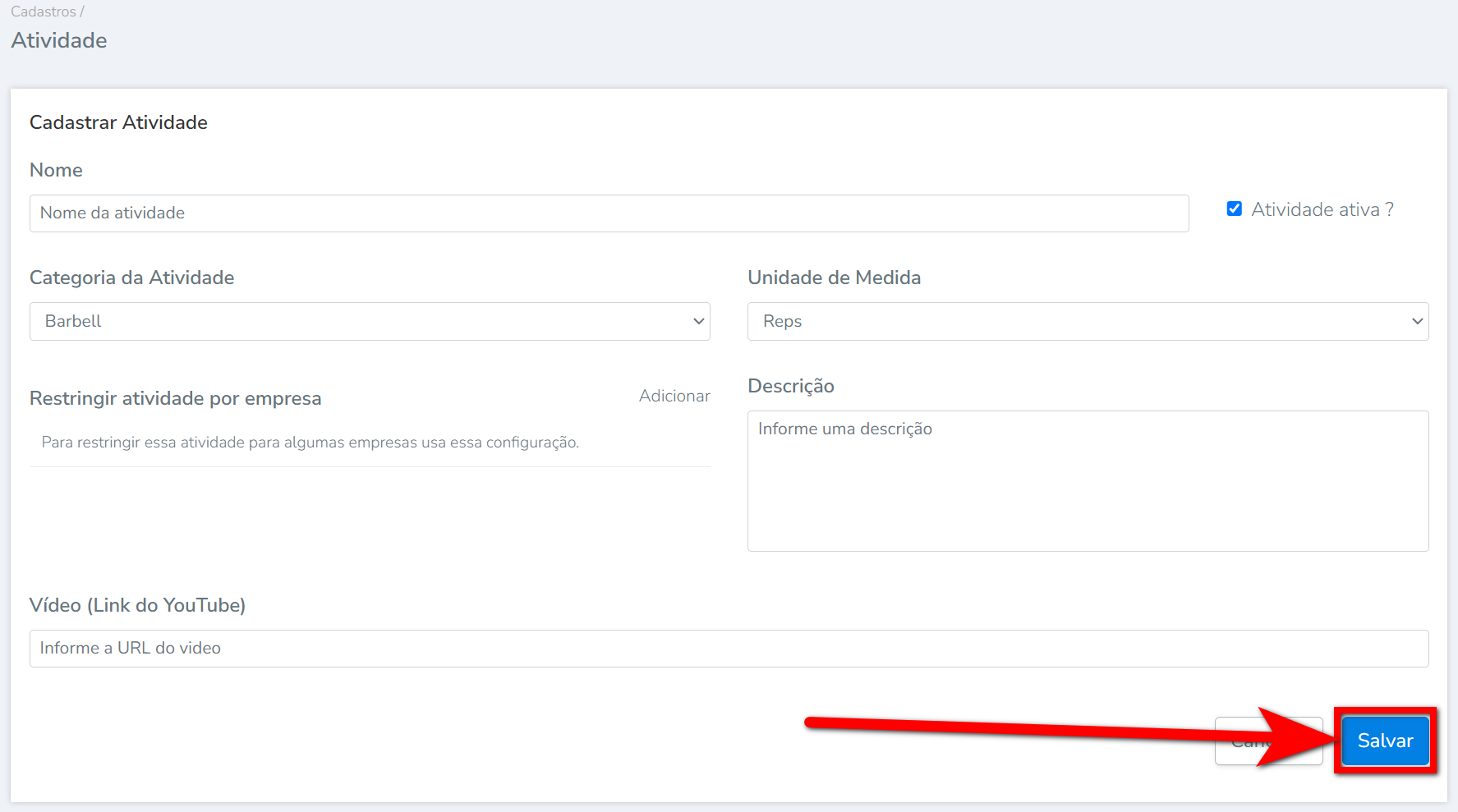This screenshot has width=1458, height=812.
Task: Click the Descrição field label
Action: coord(790,386)
